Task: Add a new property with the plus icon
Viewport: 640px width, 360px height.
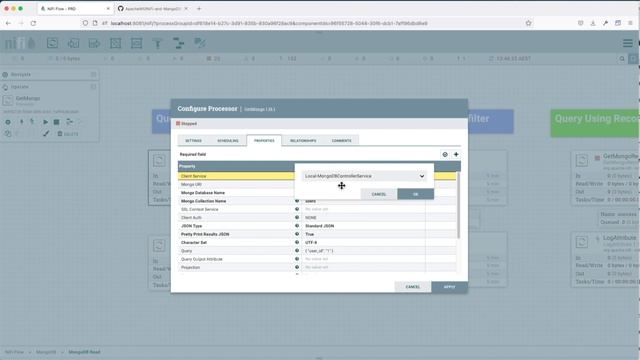Action: (456, 154)
